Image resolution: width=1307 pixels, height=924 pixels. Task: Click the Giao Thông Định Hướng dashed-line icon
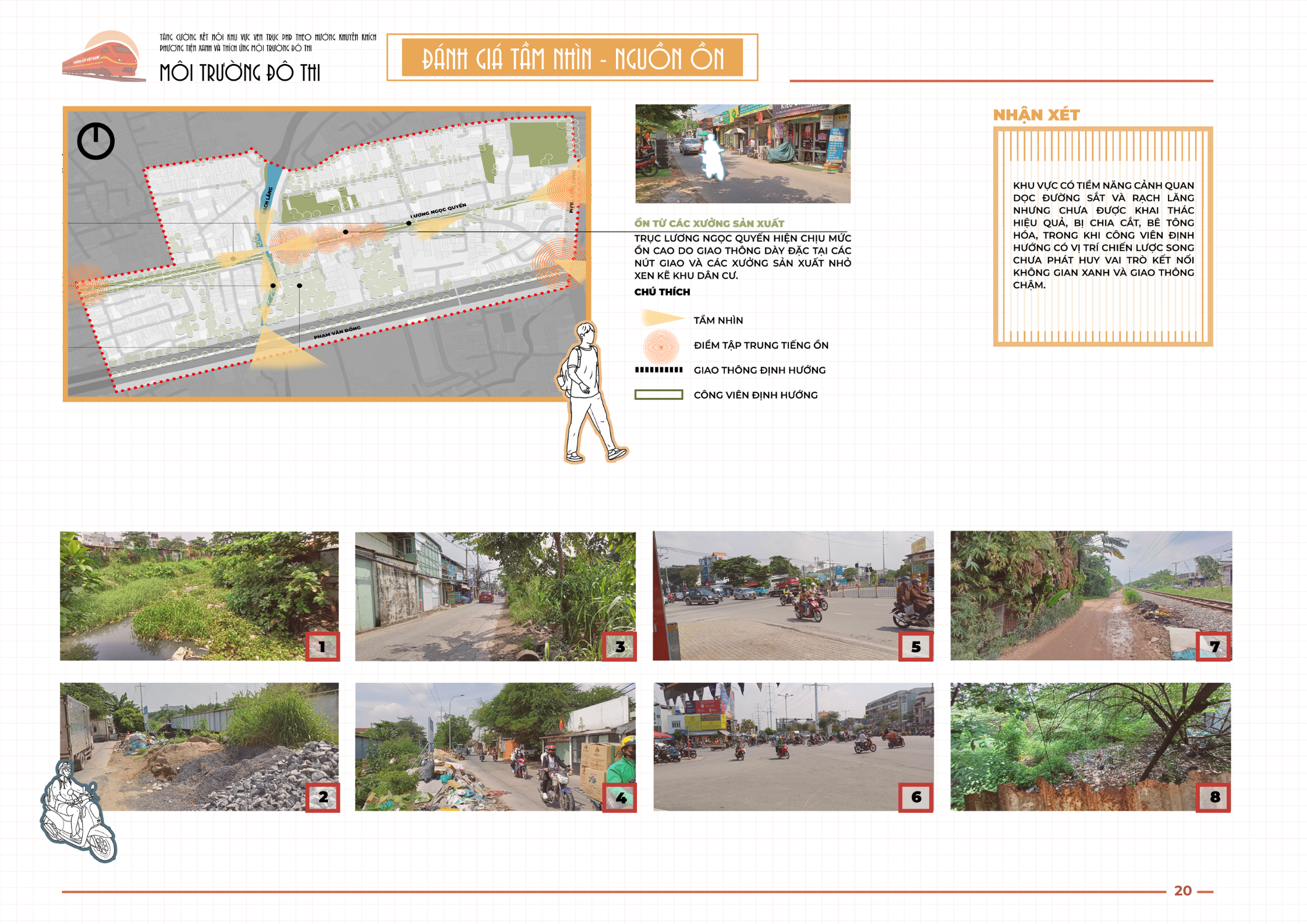658,370
